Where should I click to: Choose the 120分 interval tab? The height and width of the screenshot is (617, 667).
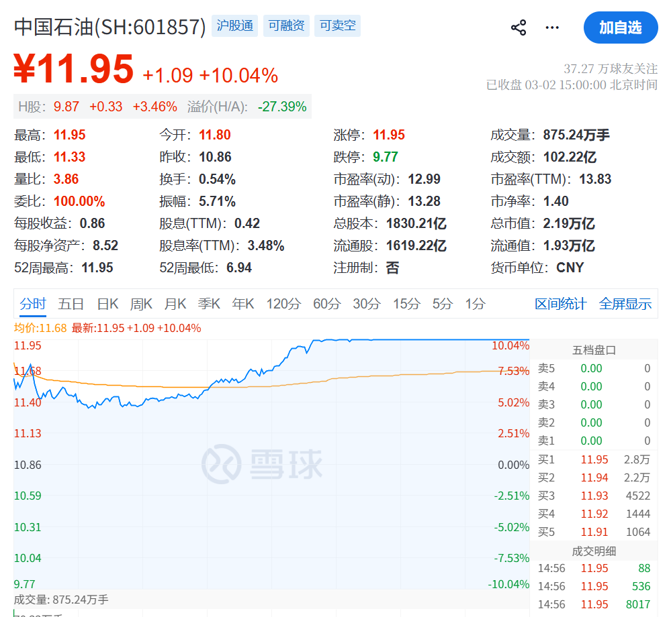click(284, 304)
